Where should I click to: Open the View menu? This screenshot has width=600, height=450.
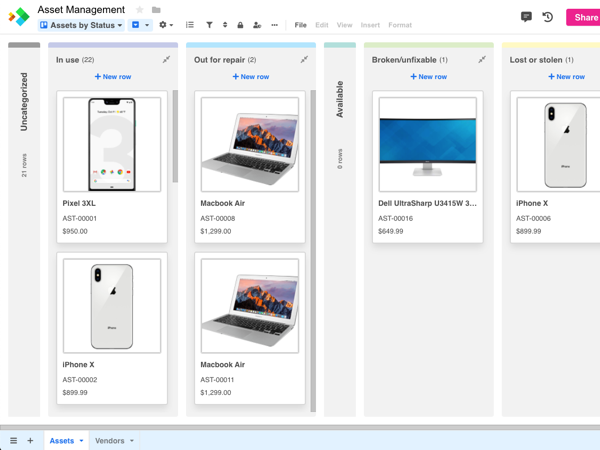click(344, 25)
